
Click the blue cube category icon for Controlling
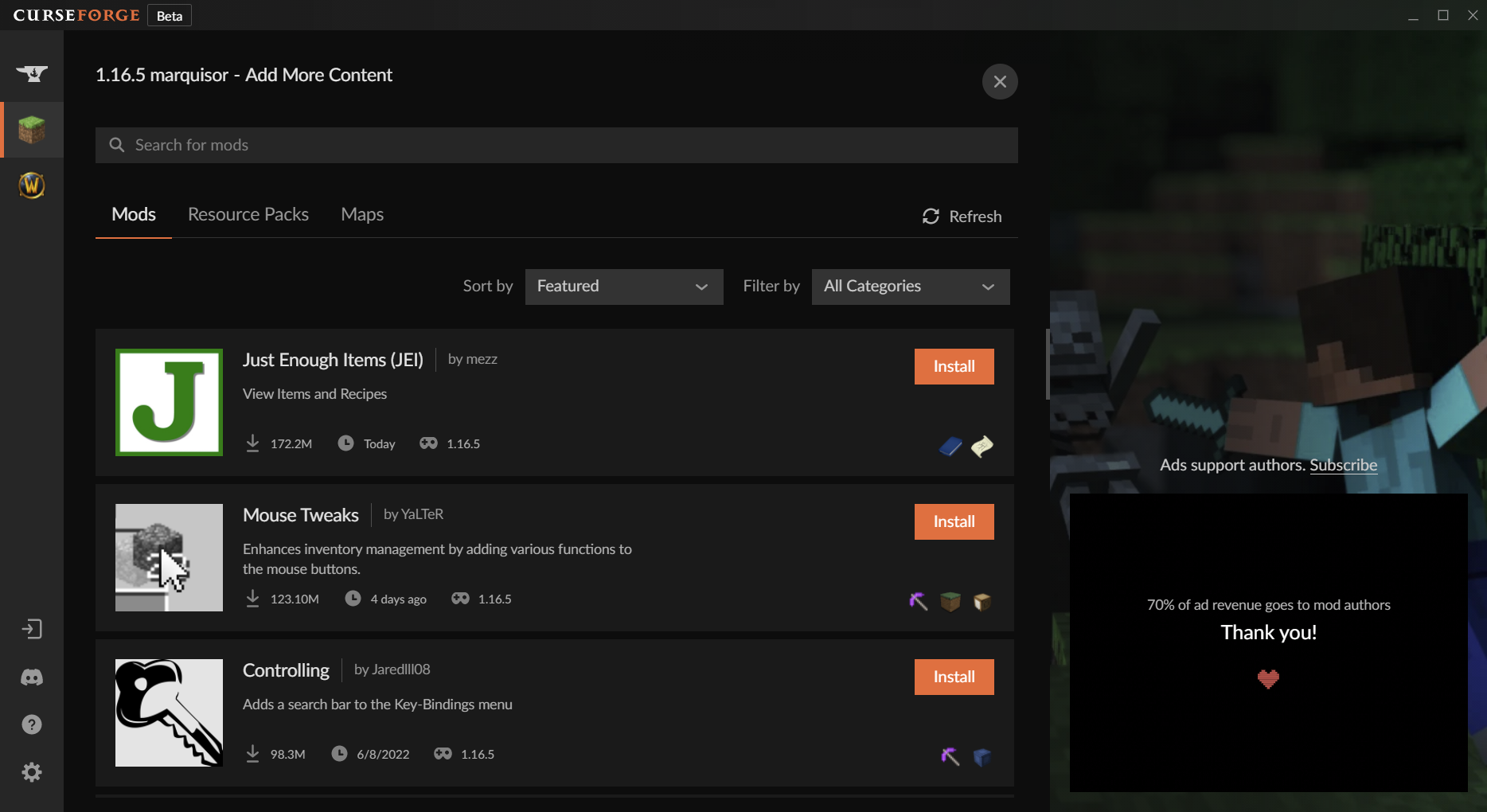[x=982, y=757]
